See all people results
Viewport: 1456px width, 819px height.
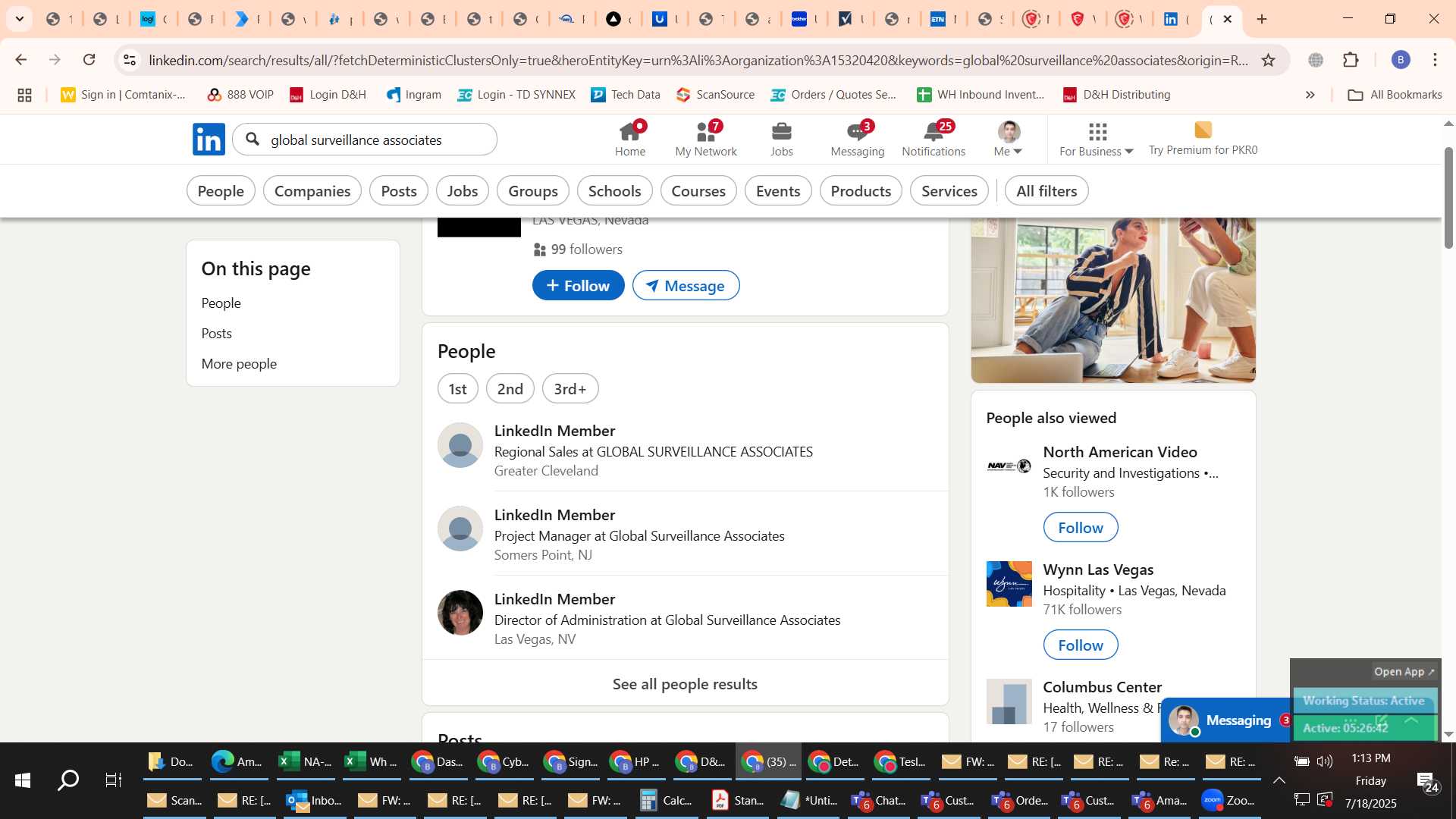pos(685,684)
